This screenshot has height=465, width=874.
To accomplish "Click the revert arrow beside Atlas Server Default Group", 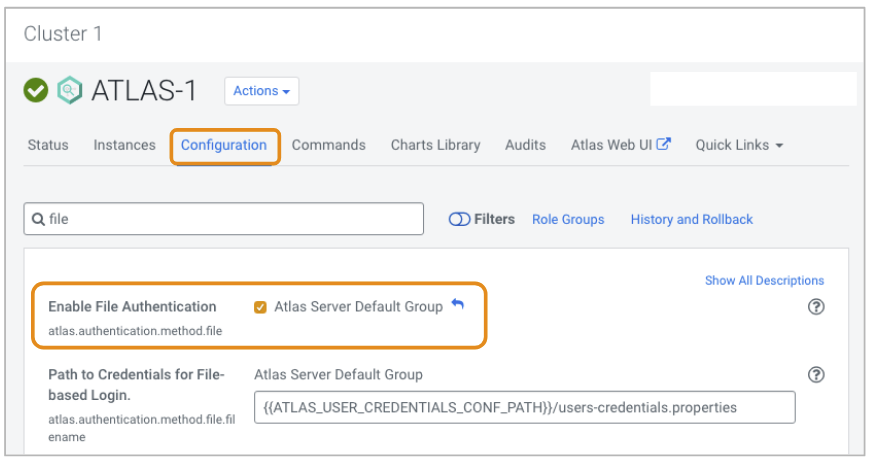I will (458, 305).
